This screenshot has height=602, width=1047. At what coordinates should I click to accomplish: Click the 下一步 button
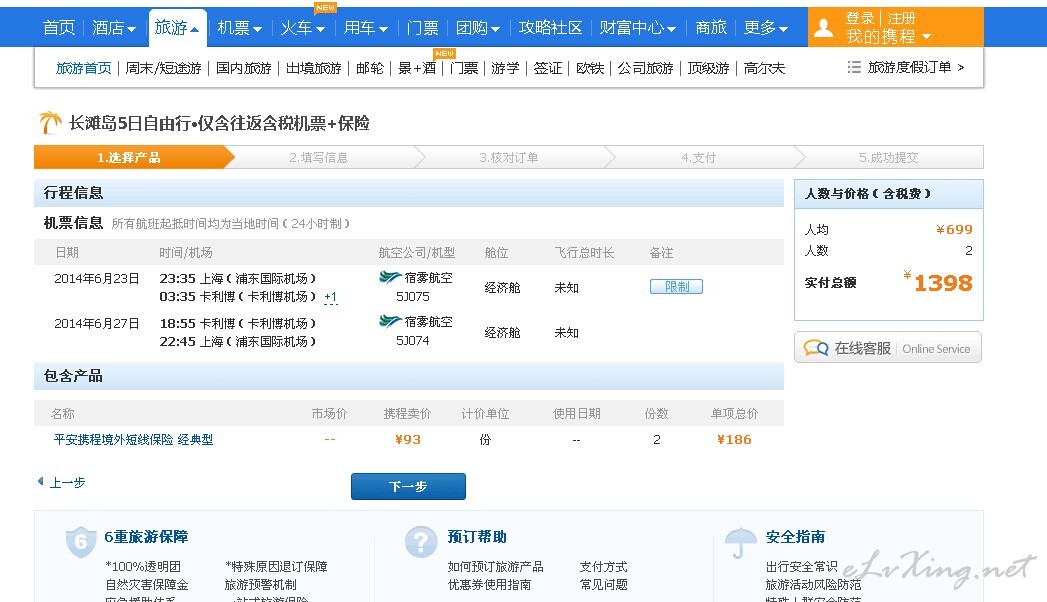[x=408, y=487]
